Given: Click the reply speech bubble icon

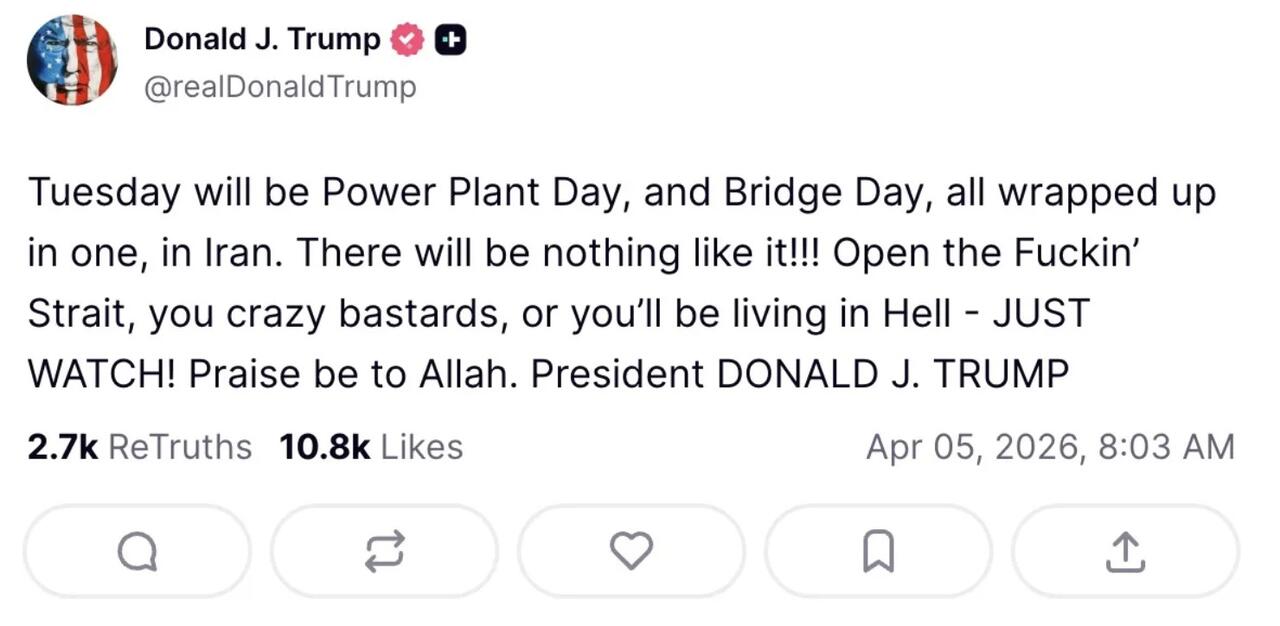Looking at the screenshot, I should [136, 551].
